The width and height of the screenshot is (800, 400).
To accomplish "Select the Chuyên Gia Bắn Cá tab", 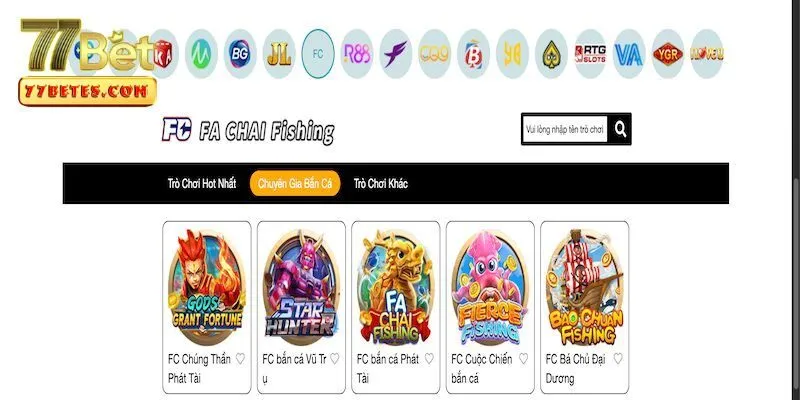I will pos(295,184).
